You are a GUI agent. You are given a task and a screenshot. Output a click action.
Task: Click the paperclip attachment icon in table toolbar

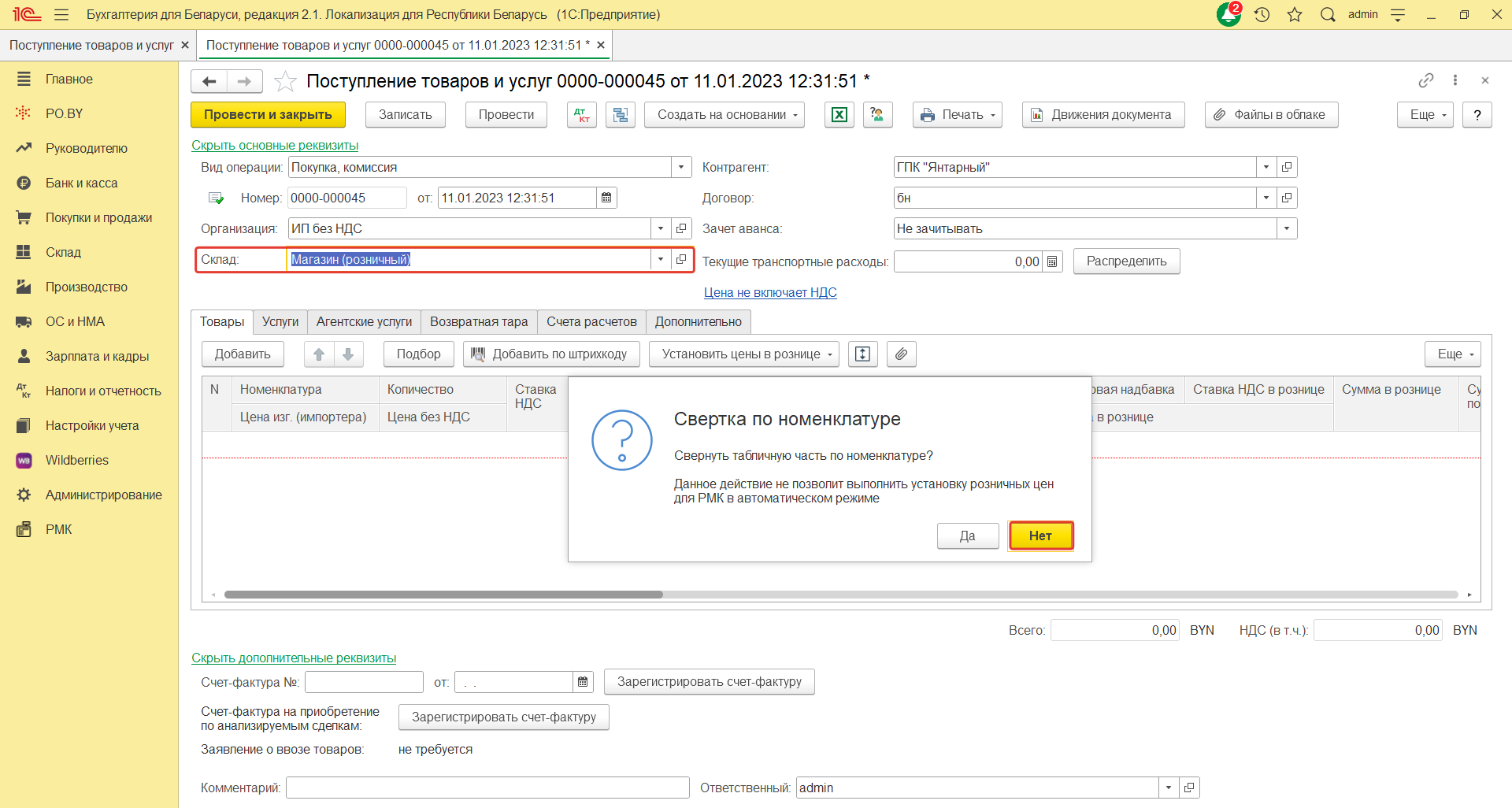pyautogui.click(x=901, y=354)
